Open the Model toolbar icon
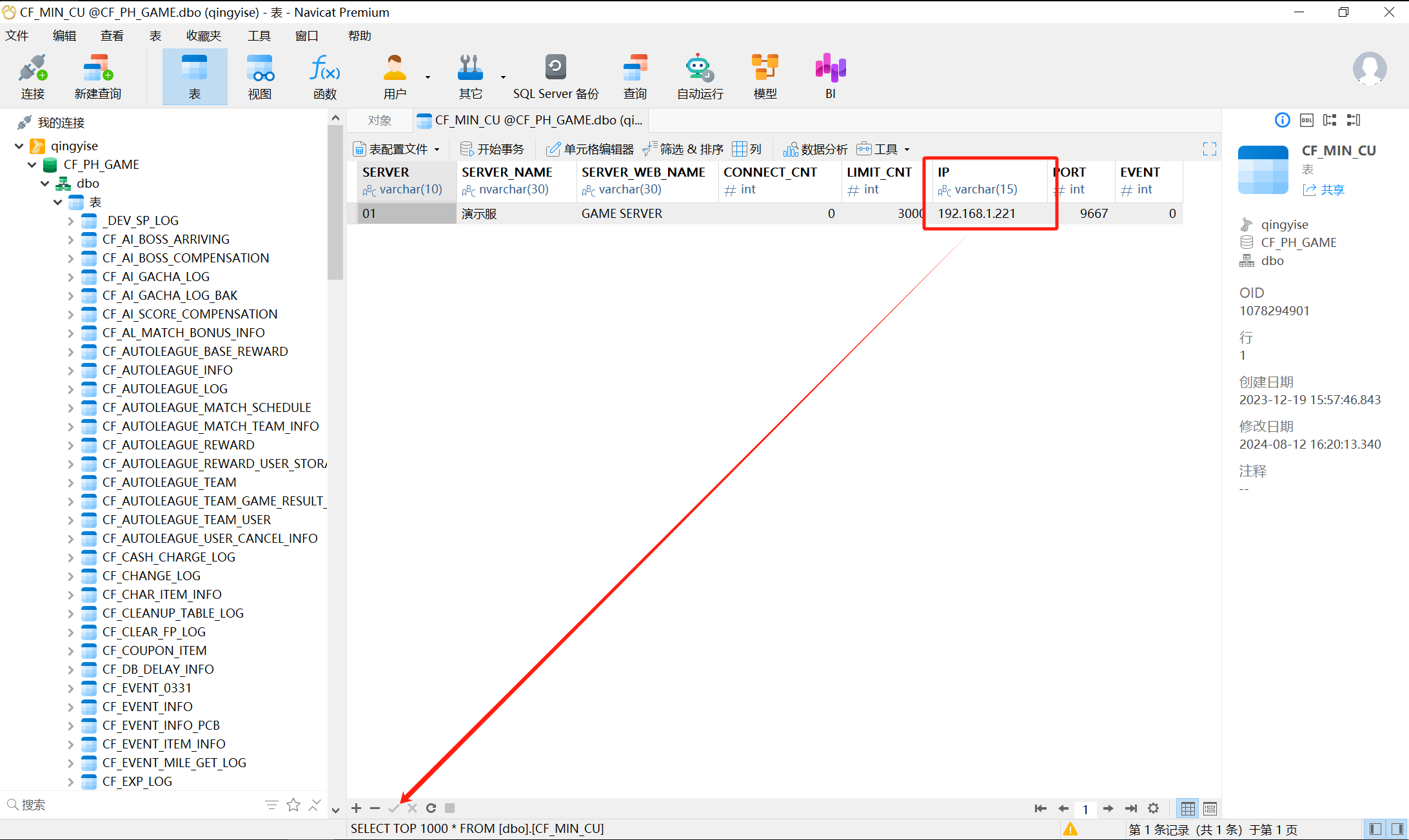Viewport: 1409px width, 840px height. pyautogui.click(x=765, y=68)
